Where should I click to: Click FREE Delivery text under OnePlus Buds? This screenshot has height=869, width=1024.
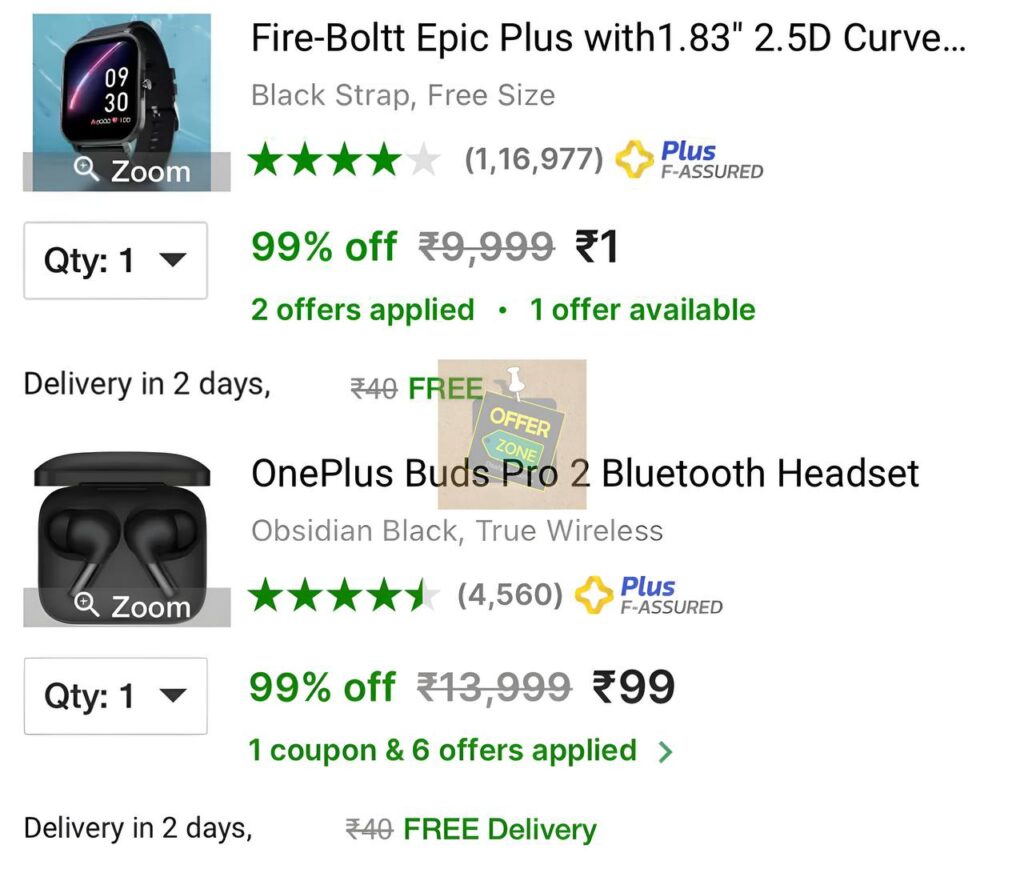[x=499, y=829]
